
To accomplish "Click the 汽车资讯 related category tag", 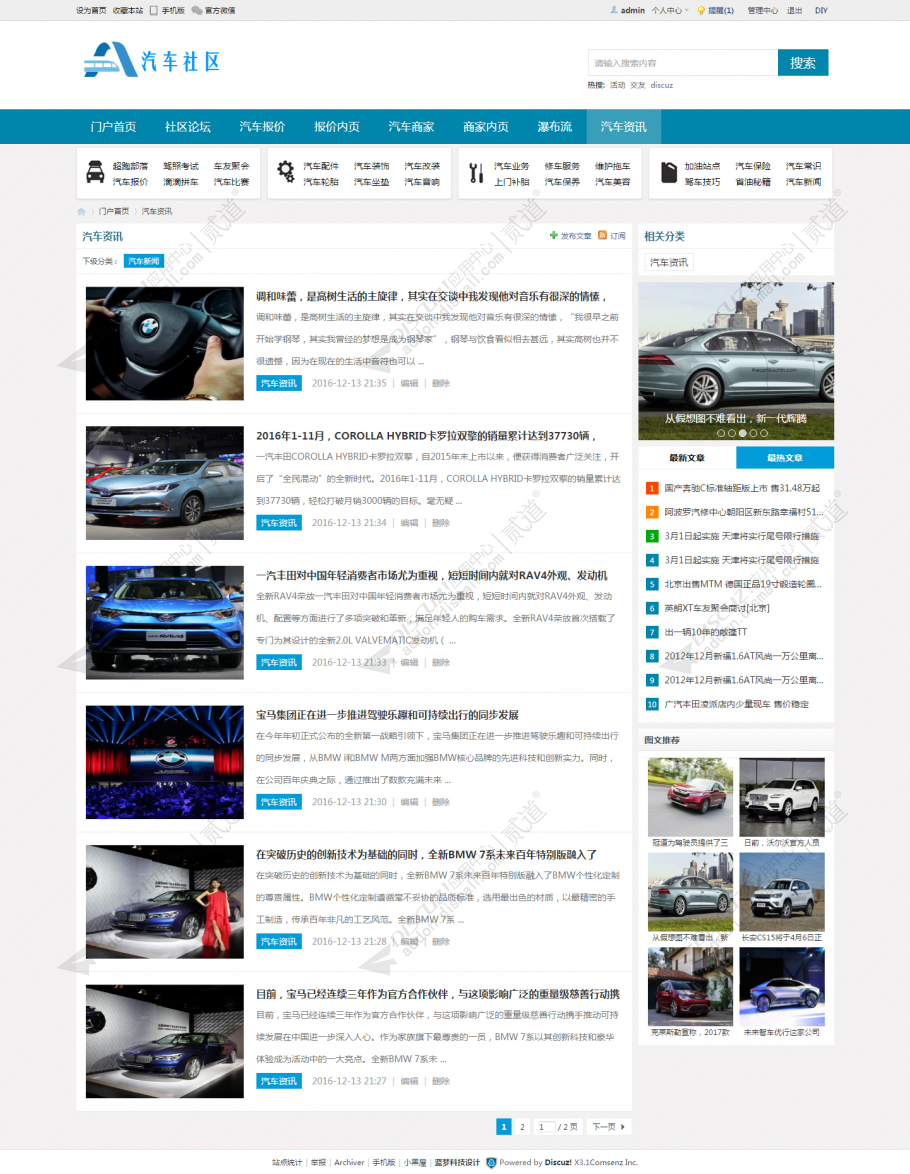I will [x=669, y=262].
